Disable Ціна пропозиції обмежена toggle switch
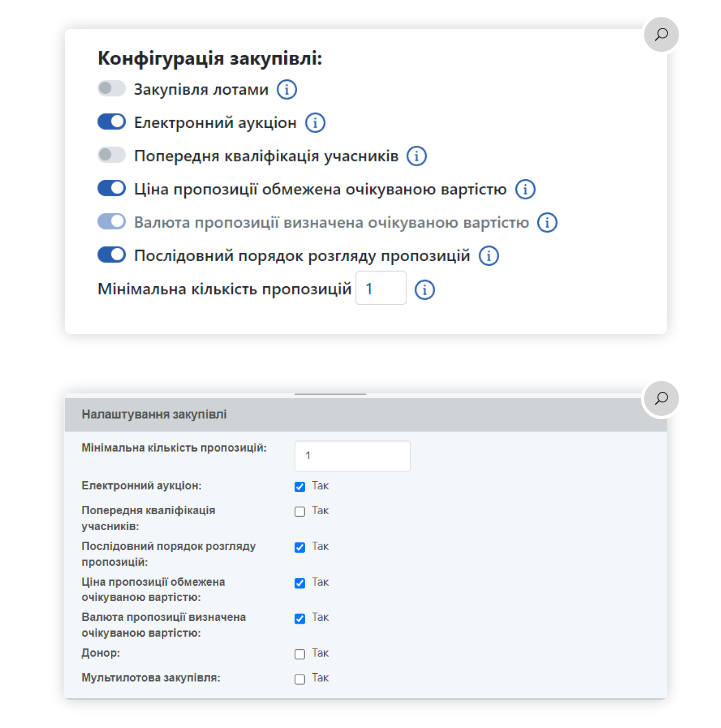Image resolution: width=721 pixels, height=728 pixels. tap(111, 188)
